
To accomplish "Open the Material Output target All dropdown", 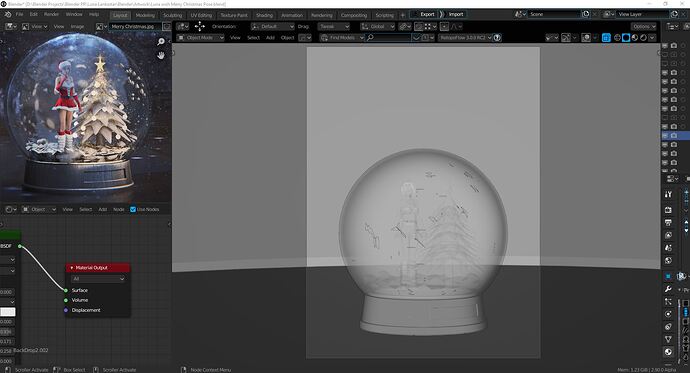I will [98, 279].
